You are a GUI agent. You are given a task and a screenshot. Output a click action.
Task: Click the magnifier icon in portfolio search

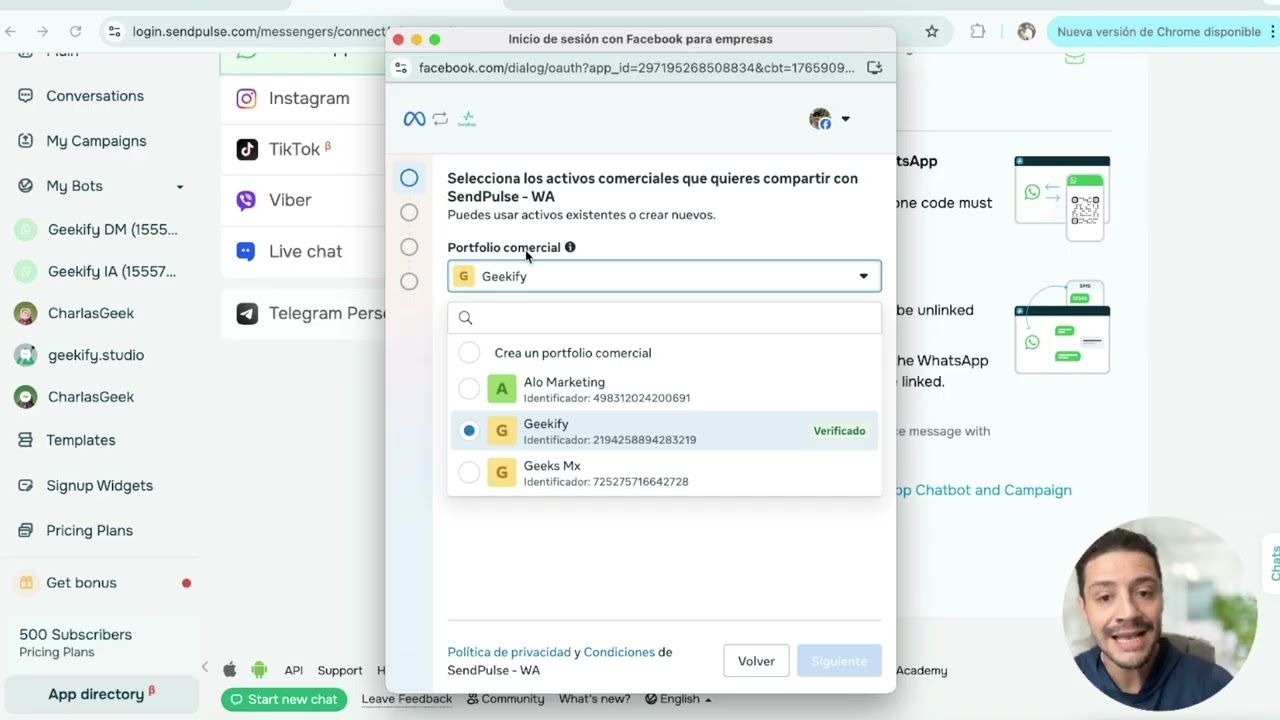(x=465, y=318)
